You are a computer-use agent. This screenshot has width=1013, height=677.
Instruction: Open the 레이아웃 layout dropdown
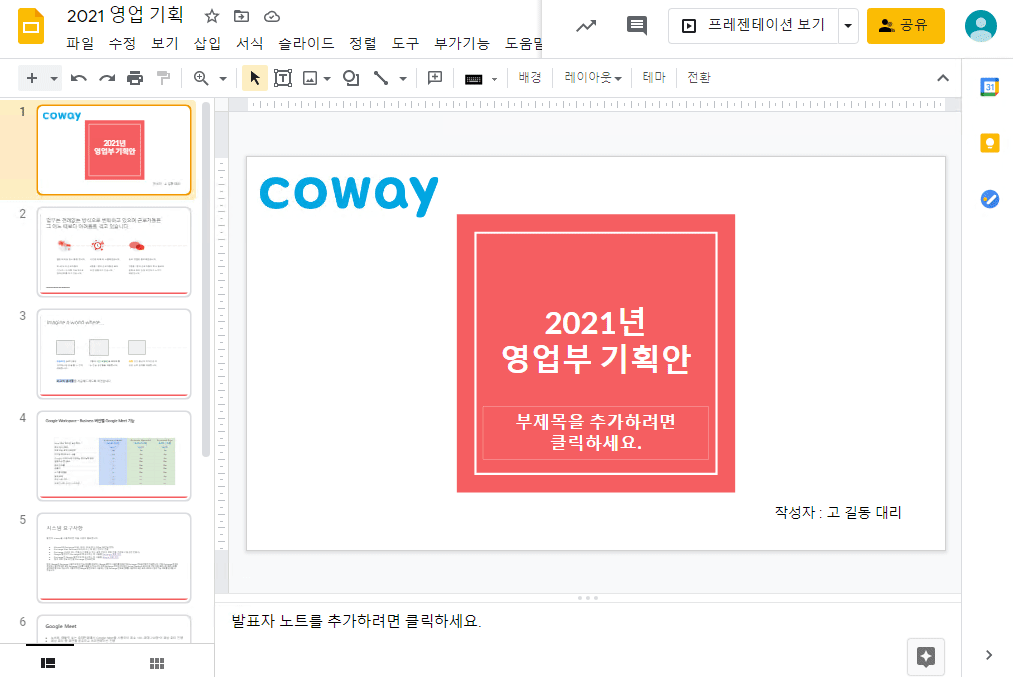(593, 78)
